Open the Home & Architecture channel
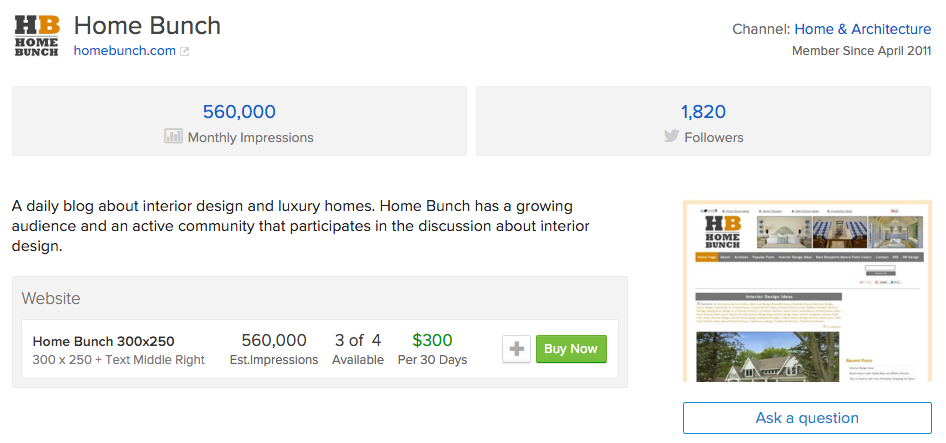The width and height of the screenshot is (946, 443). pyautogui.click(x=855, y=29)
